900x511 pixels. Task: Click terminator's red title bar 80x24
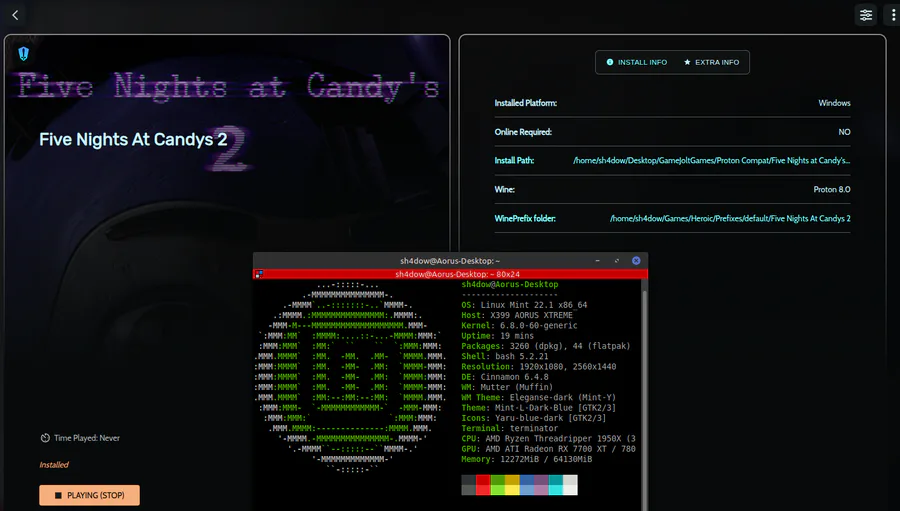(x=451, y=274)
